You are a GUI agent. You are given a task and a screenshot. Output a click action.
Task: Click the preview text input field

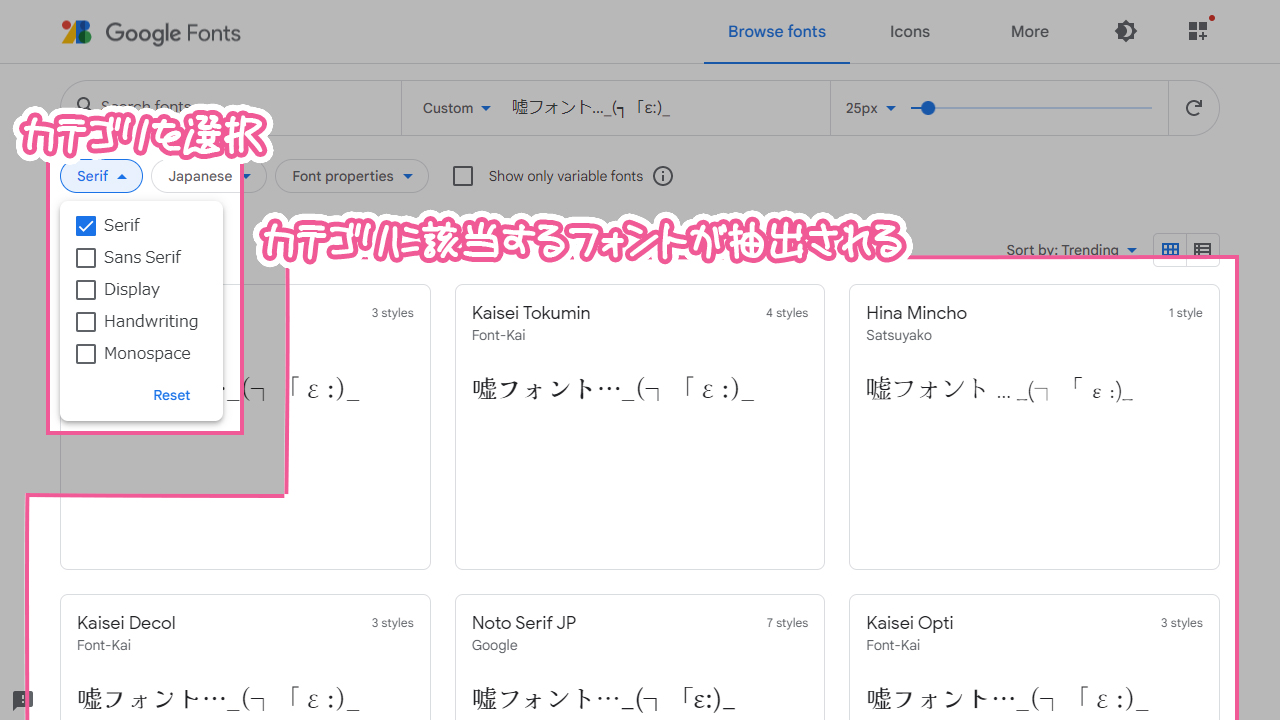coord(664,108)
